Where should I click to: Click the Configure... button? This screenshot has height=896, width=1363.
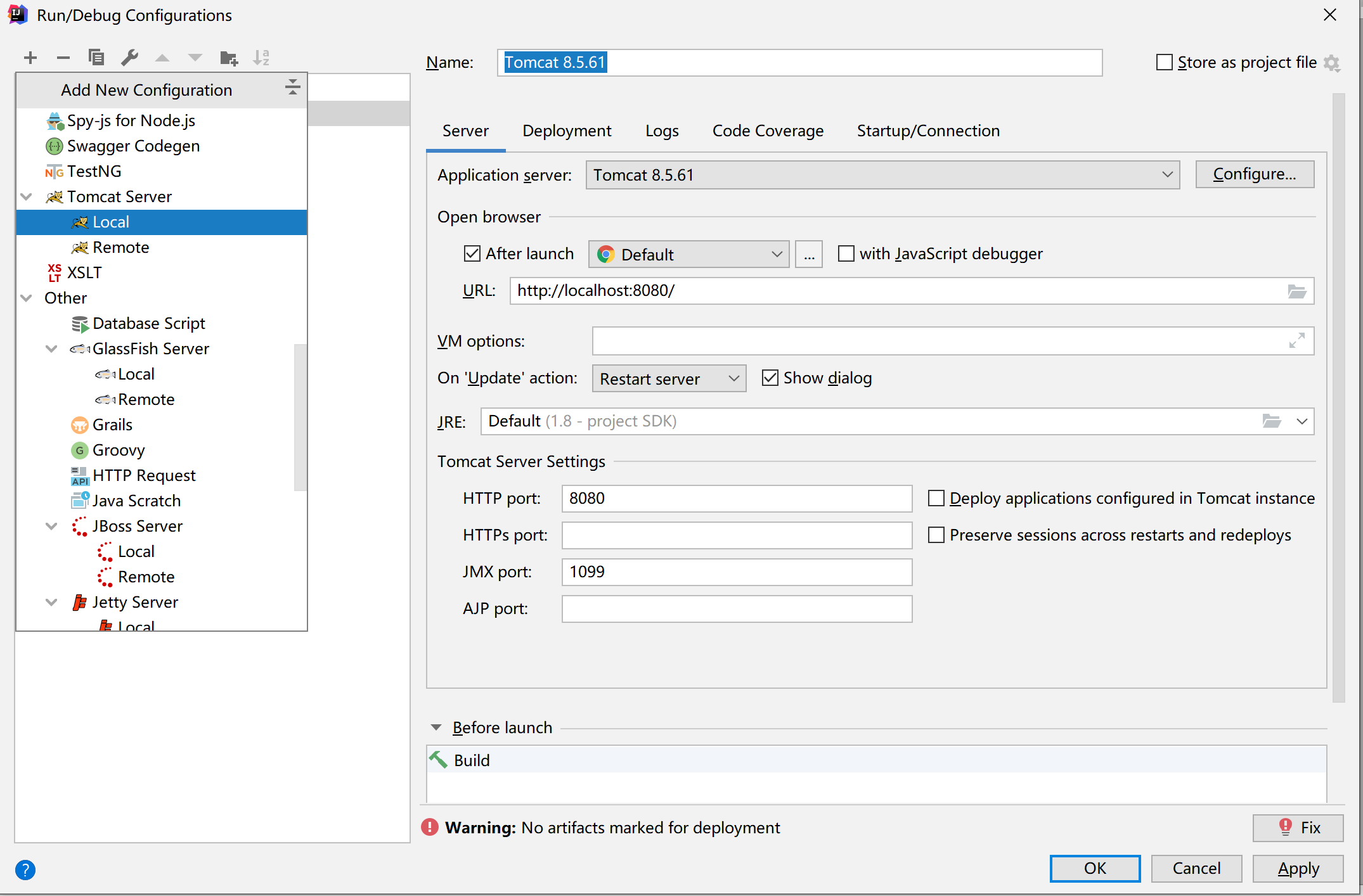pos(1254,174)
